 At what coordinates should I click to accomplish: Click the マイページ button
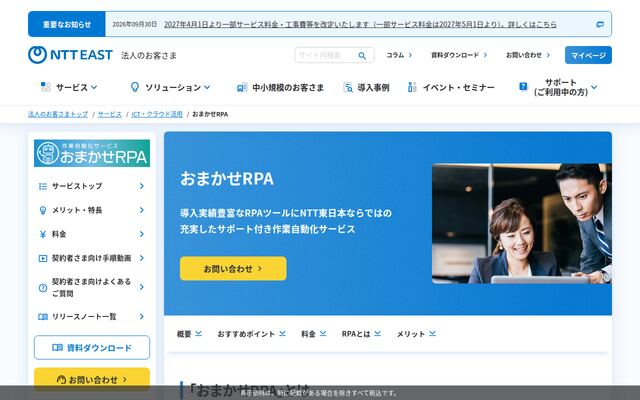pos(588,55)
